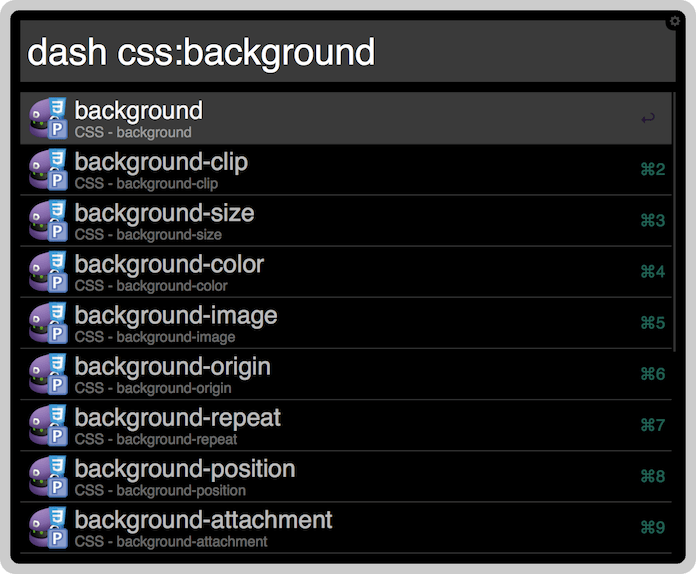Click Dash icon beside background-image result
Image resolution: width=696 pixels, height=574 pixels.
48,323
